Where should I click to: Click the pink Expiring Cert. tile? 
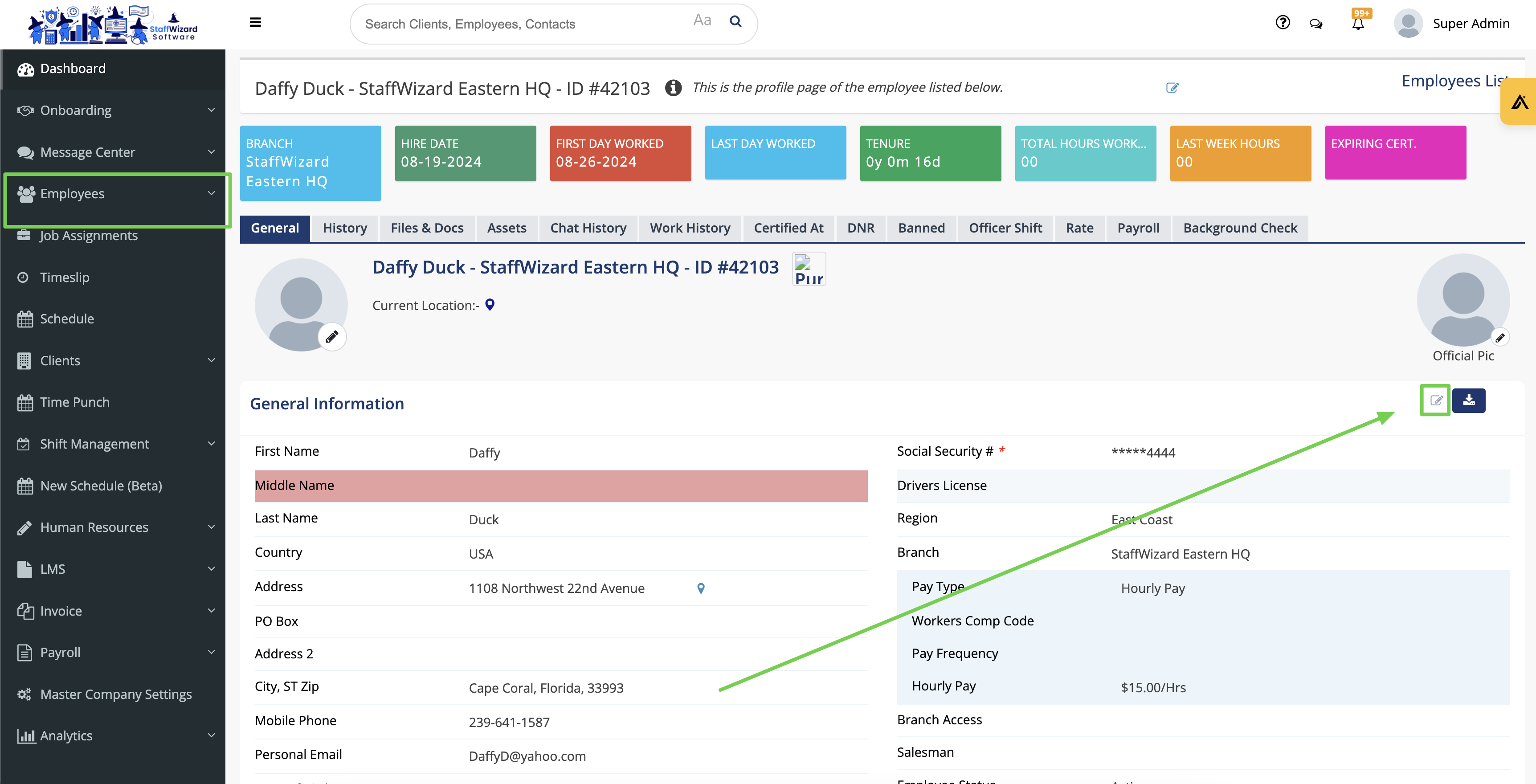pyautogui.click(x=1395, y=153)
